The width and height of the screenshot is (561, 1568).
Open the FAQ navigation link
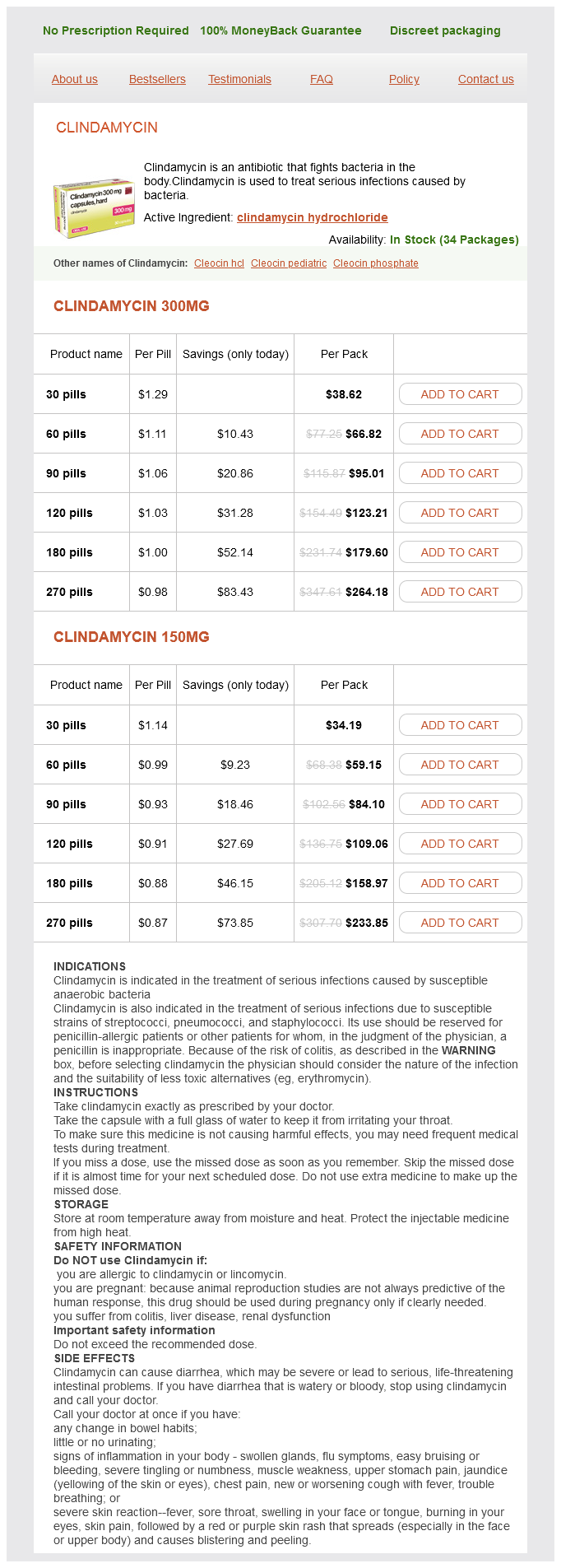click(322, 79)
